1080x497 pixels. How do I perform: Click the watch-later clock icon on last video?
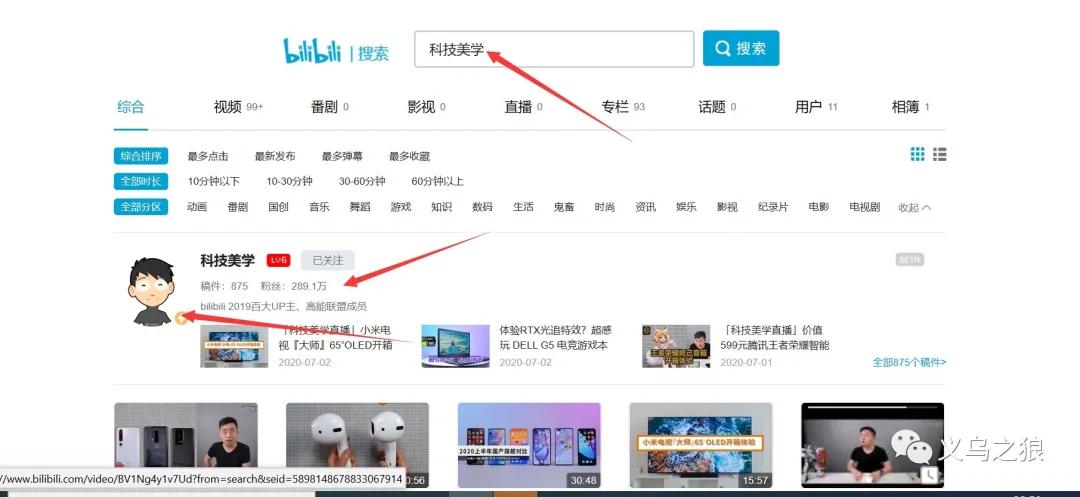(x=930, y=474)
